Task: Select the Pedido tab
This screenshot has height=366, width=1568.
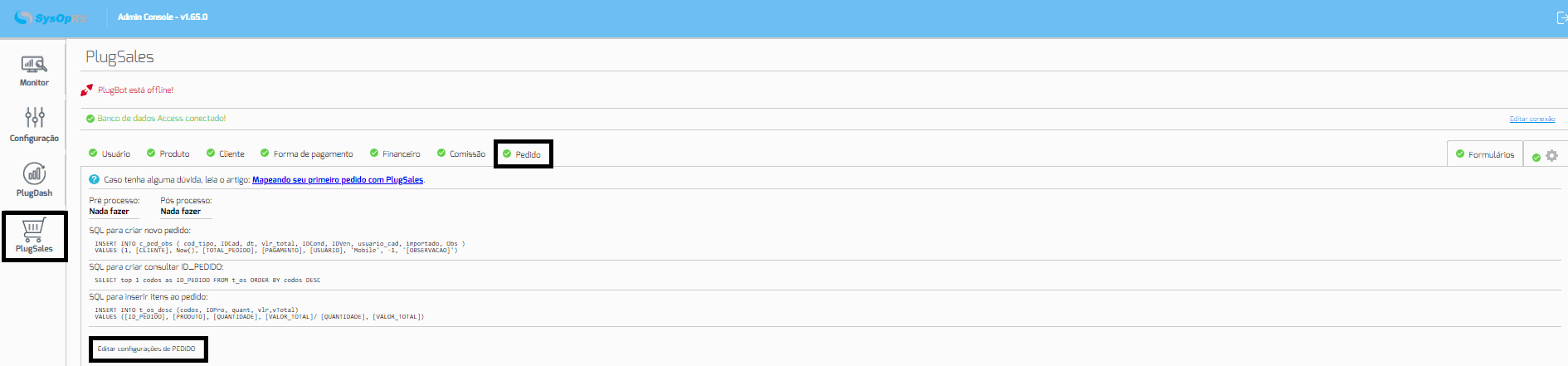Action: click(523, 154)
